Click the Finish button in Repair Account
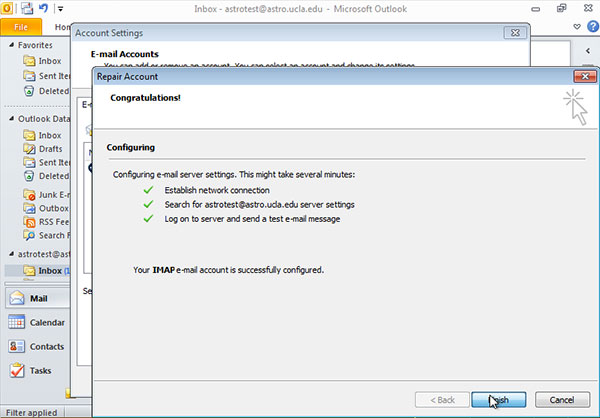 point(499,400)
